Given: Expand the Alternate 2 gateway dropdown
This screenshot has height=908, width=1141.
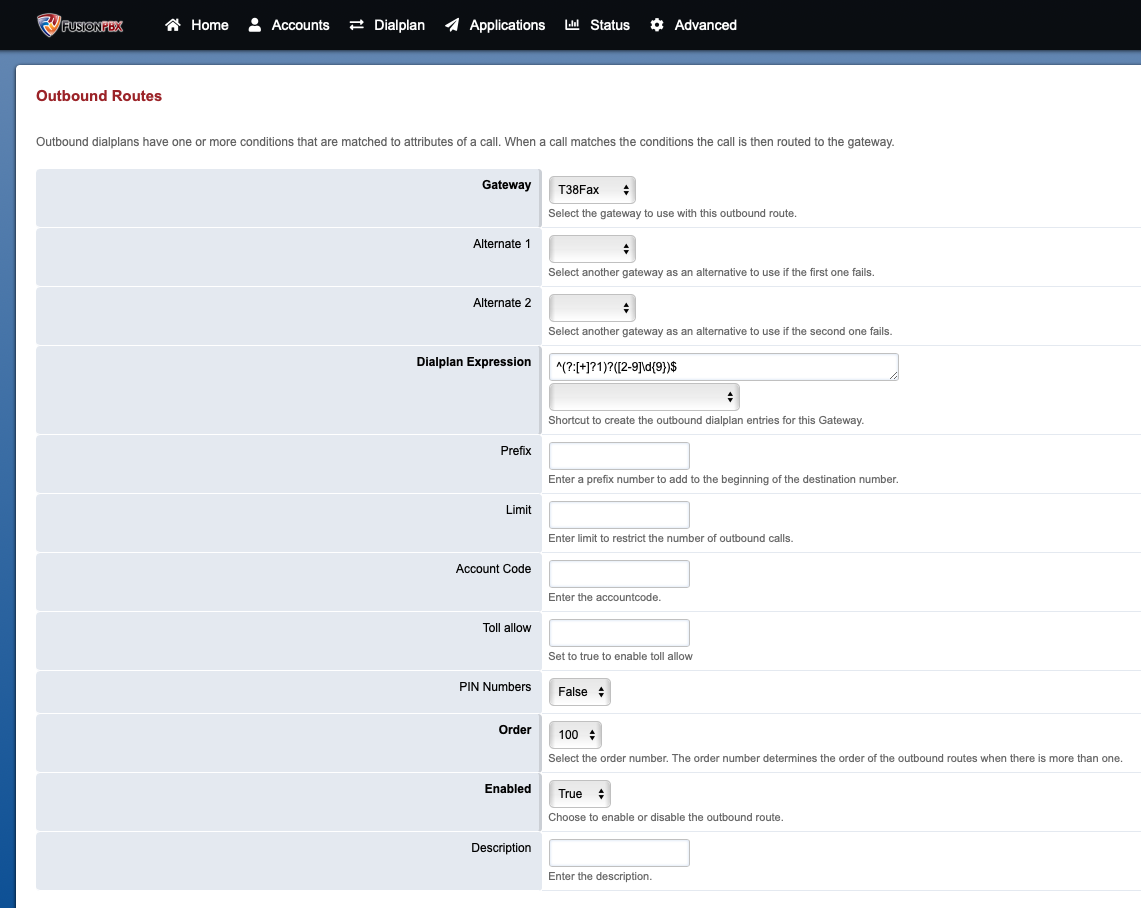Looking at the screenshot, I should click(592, 307).
